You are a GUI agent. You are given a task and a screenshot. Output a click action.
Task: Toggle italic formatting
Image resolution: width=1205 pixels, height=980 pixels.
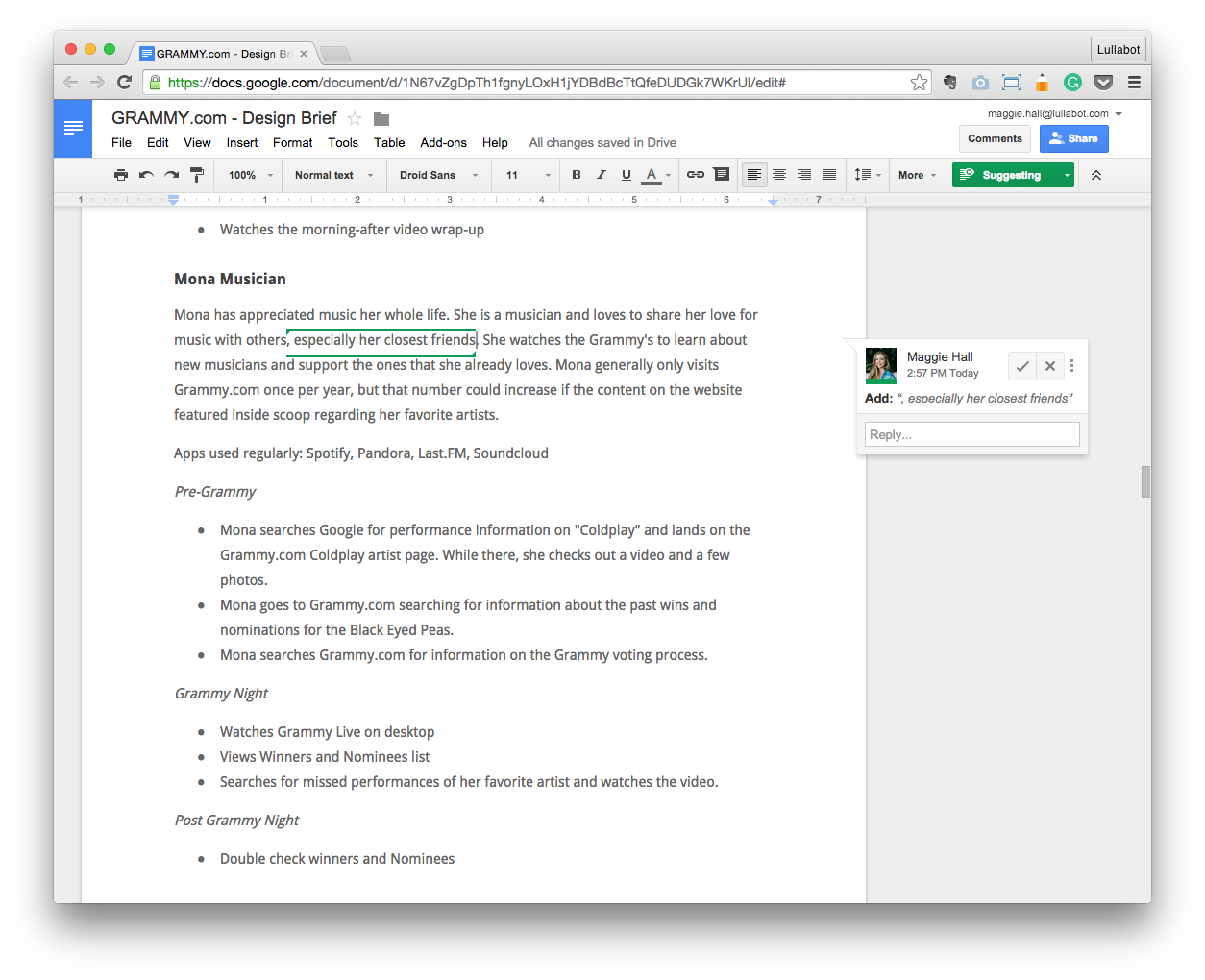(x=602, y=175)
